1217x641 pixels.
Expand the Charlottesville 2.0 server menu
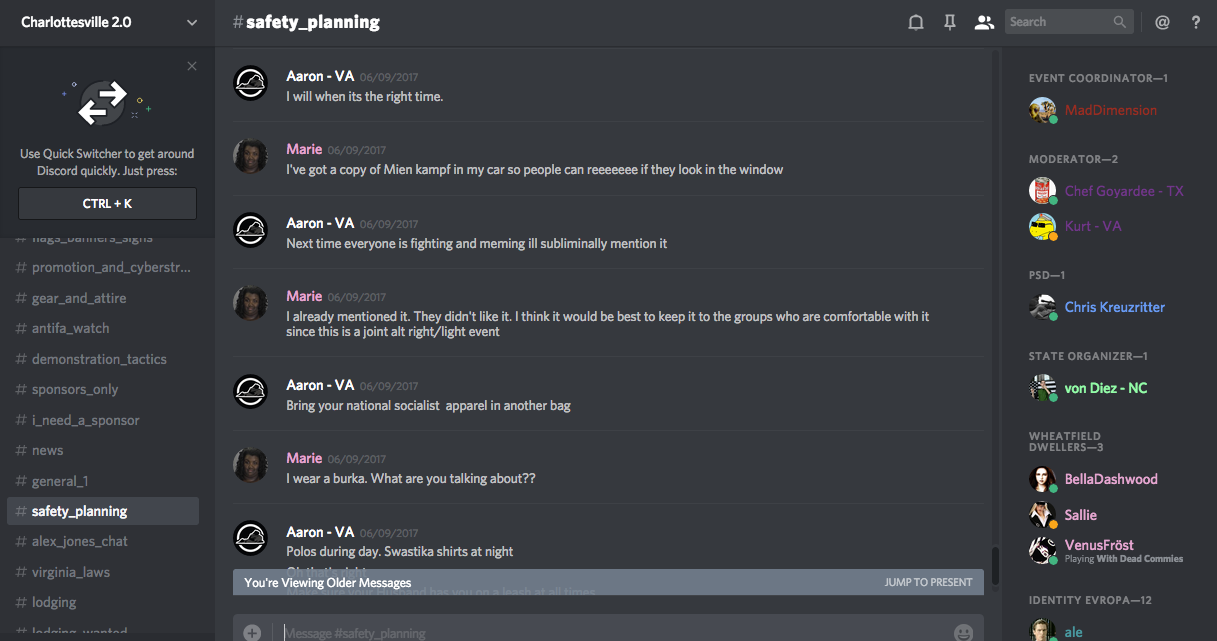[x=192, y=22]
